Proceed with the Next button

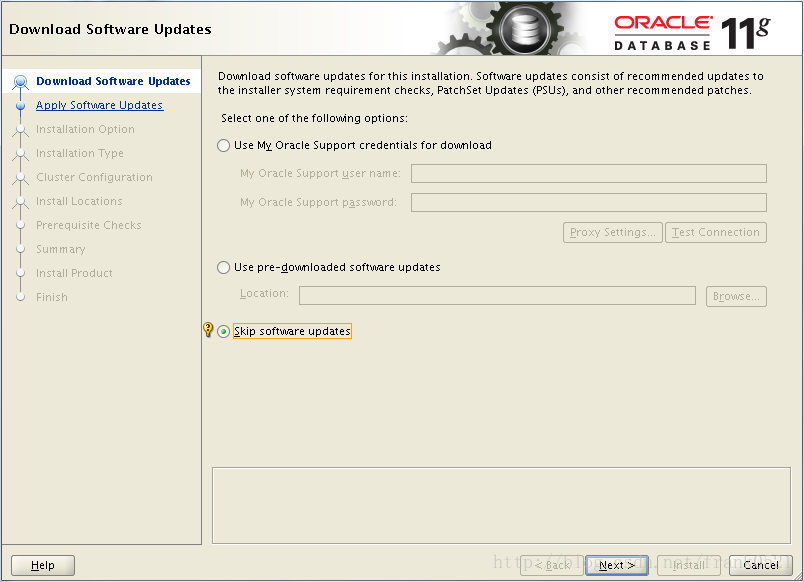pyautogui.click(x=617, y=565)
